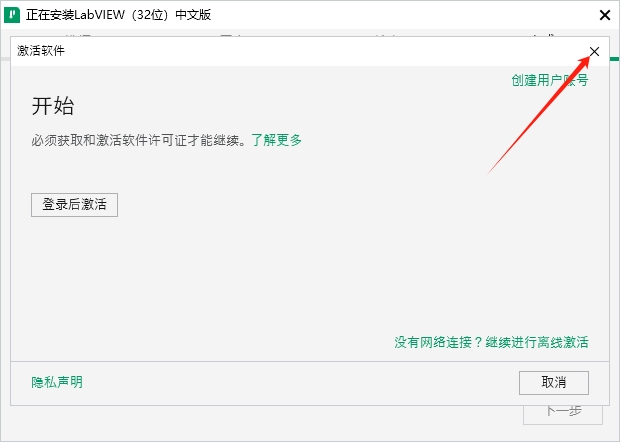Click 没有网络连接？继续进行离线激活 link
This screenshot has height=442, width=620.
[x=491, y=342]
